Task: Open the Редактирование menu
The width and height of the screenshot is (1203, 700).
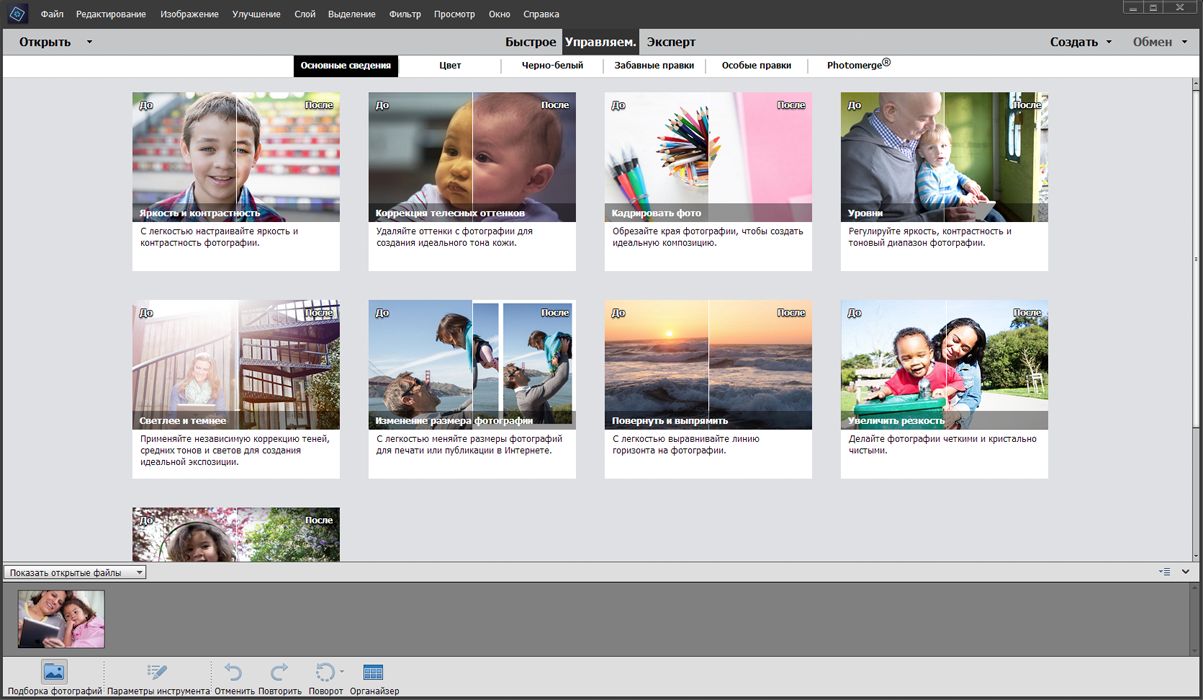Action: 110,14
